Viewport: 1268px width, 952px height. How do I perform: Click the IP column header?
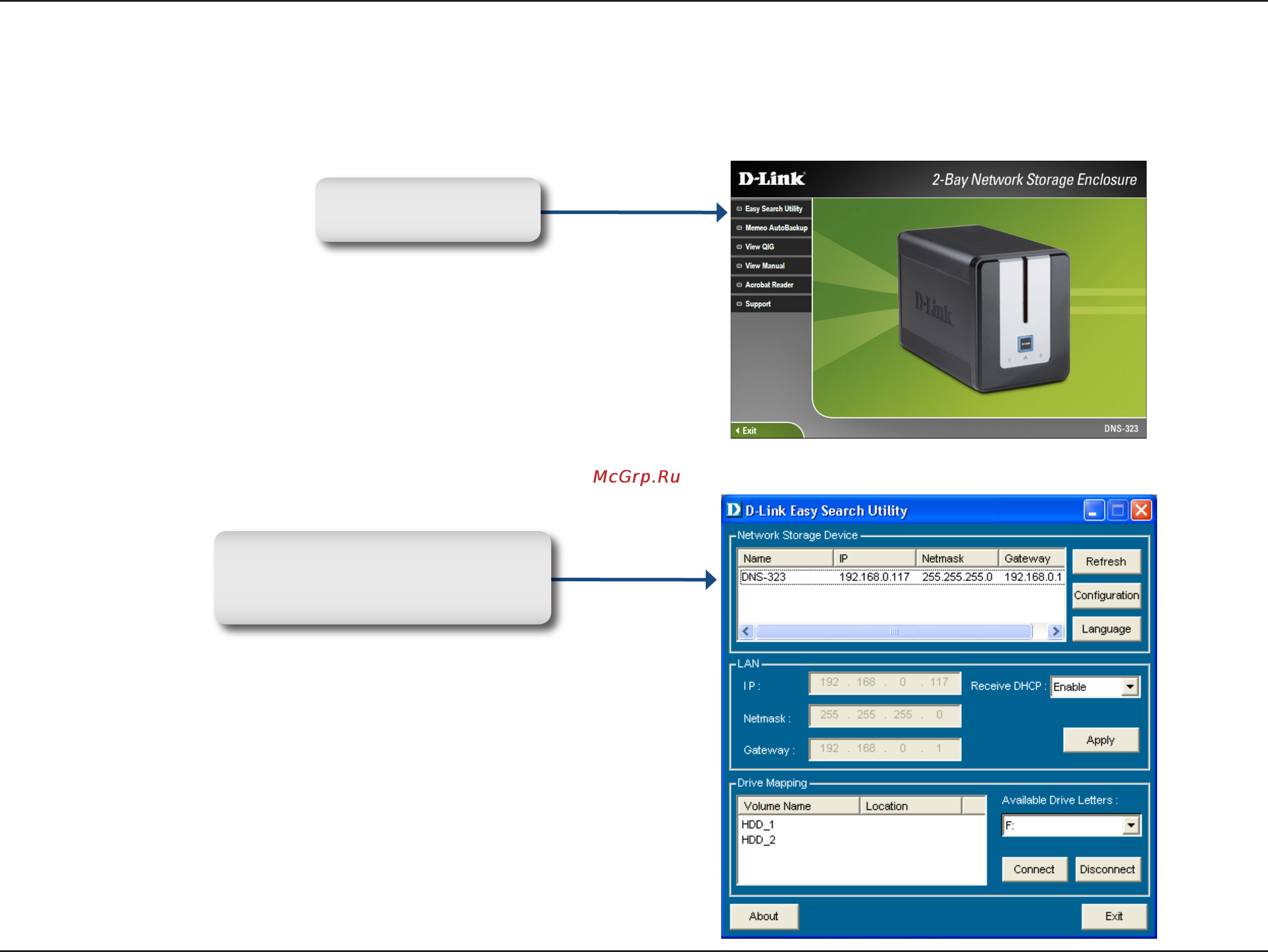(874, 558)
